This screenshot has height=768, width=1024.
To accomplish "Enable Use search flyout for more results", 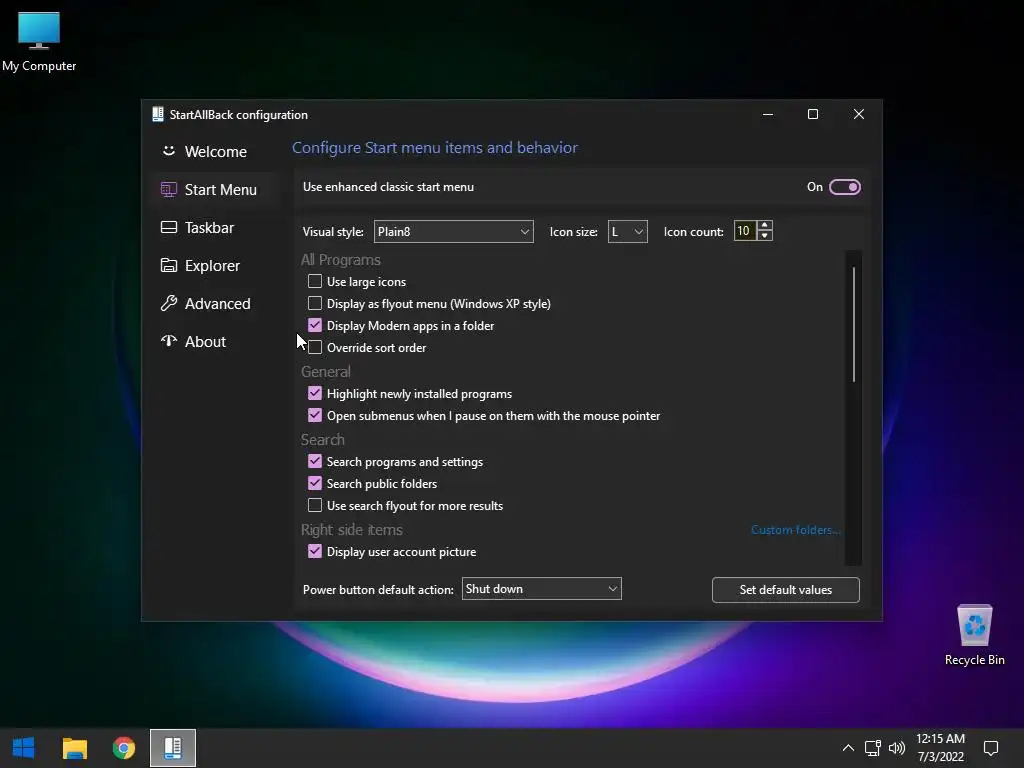I will (x=315, y=505).
